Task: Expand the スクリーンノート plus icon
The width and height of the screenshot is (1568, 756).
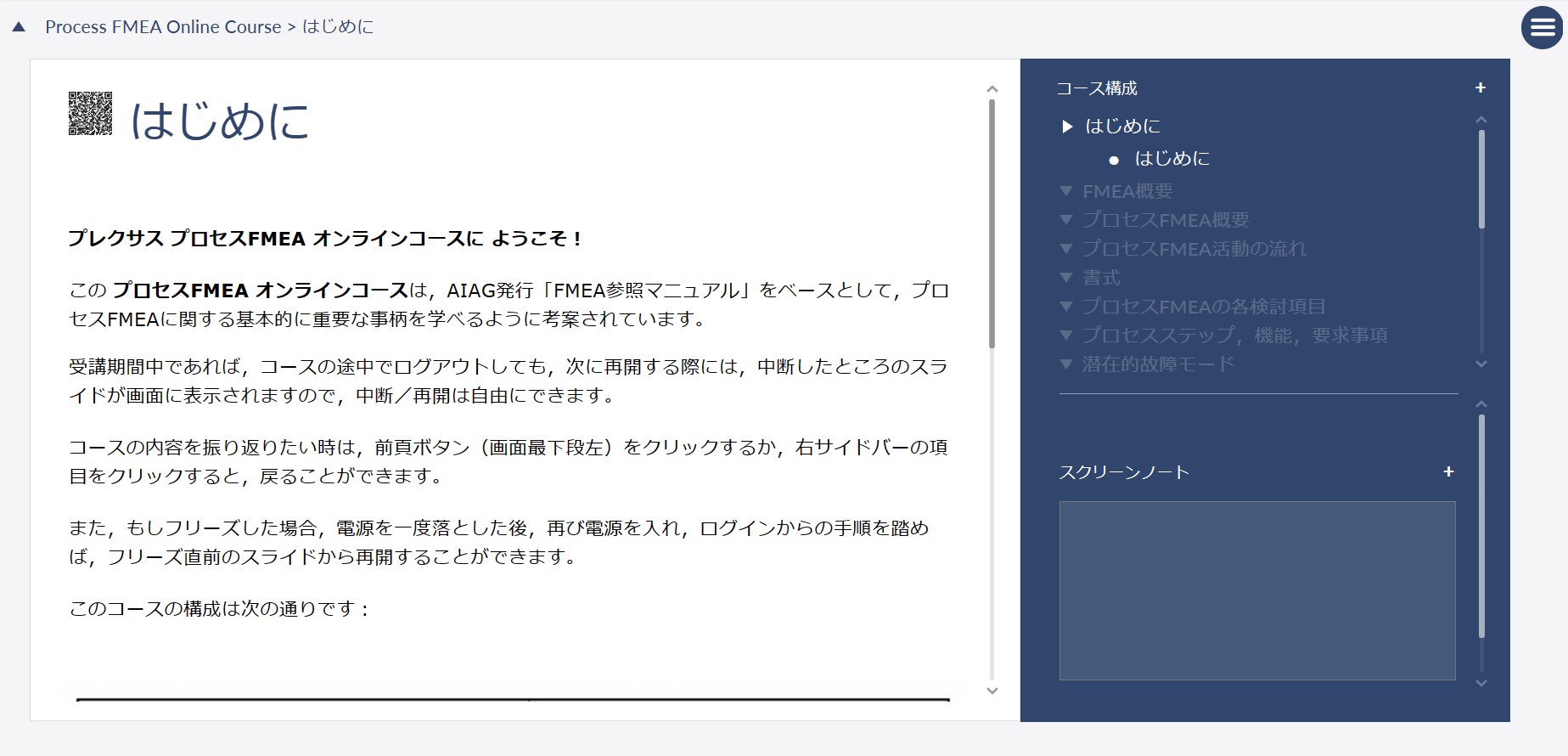Action: tap(1449, 471)
